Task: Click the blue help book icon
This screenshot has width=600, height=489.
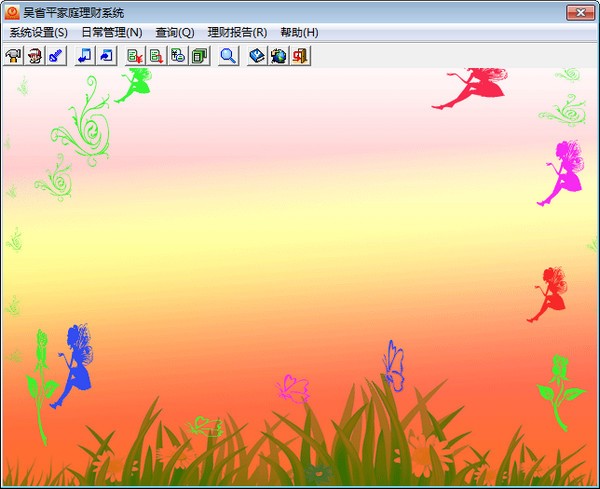Action: point(258,56)
